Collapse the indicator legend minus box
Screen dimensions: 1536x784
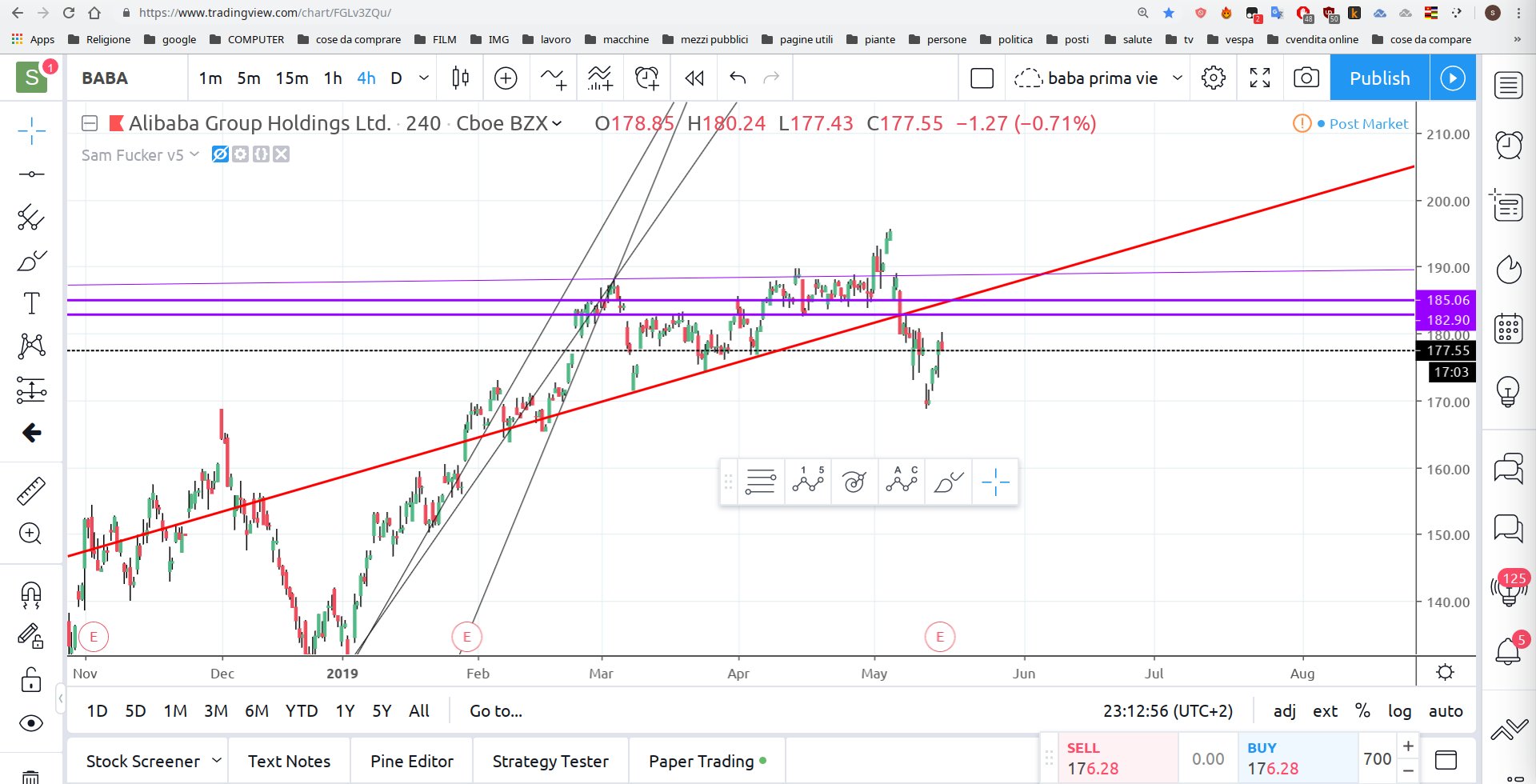pyautogui.click(x=90, y=123)
